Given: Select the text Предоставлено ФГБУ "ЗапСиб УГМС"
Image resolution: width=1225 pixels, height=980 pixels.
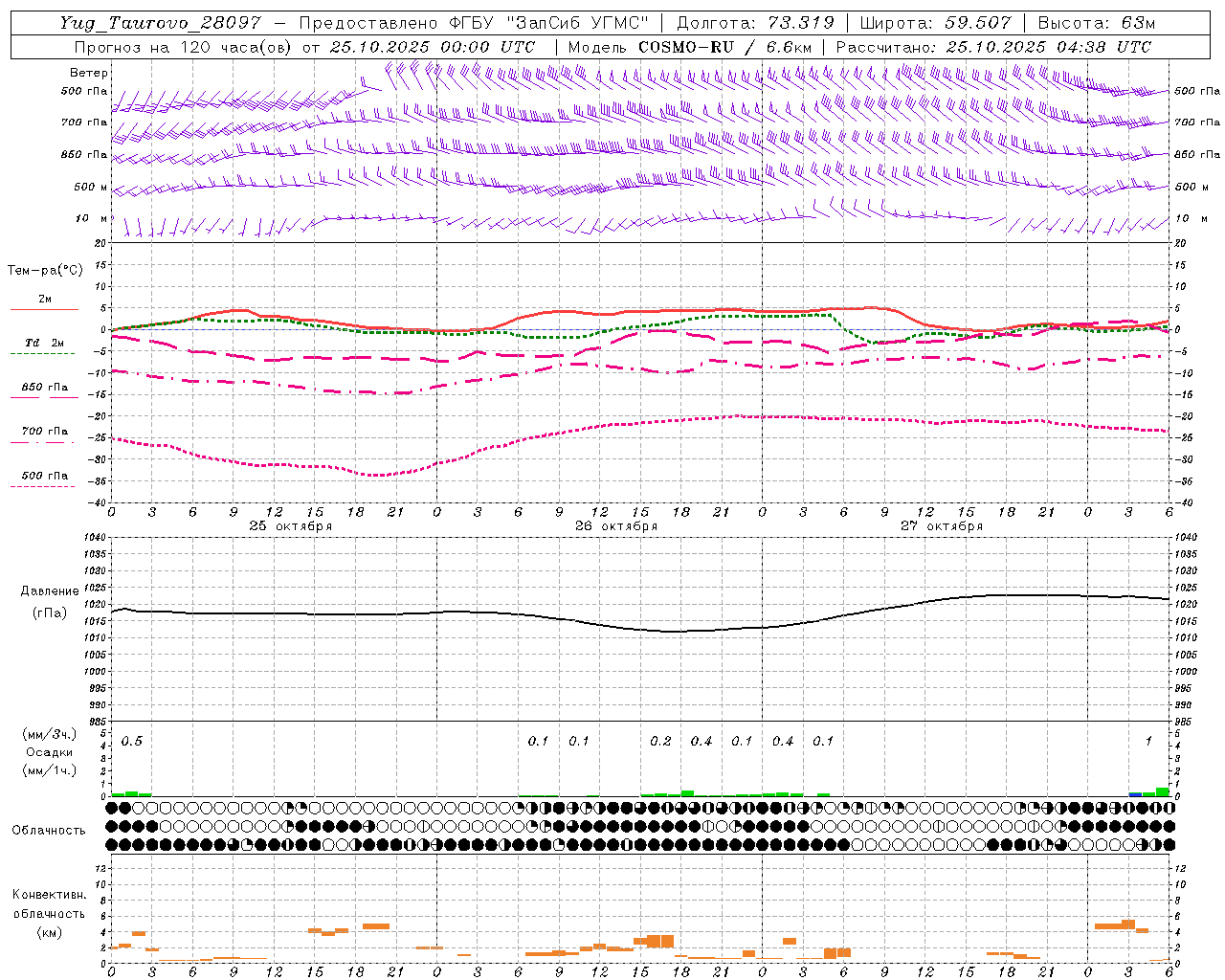Looking at the screenshot, I should coord(475,23).
